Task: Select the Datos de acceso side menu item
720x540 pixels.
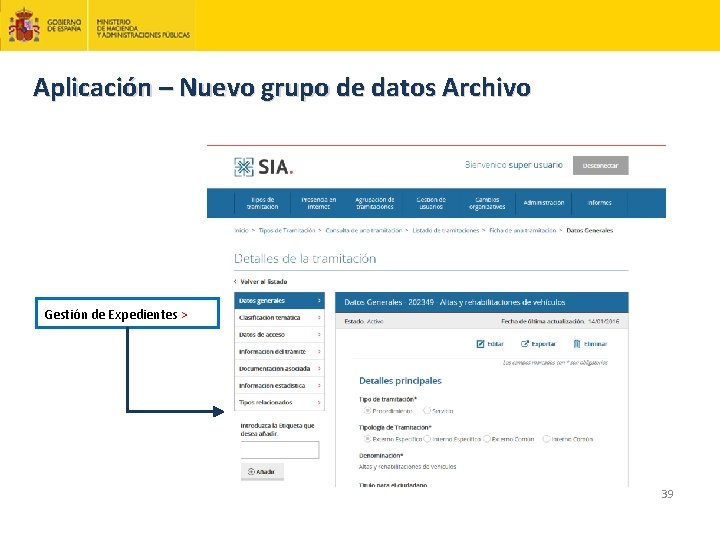Action: pos(279,335)
